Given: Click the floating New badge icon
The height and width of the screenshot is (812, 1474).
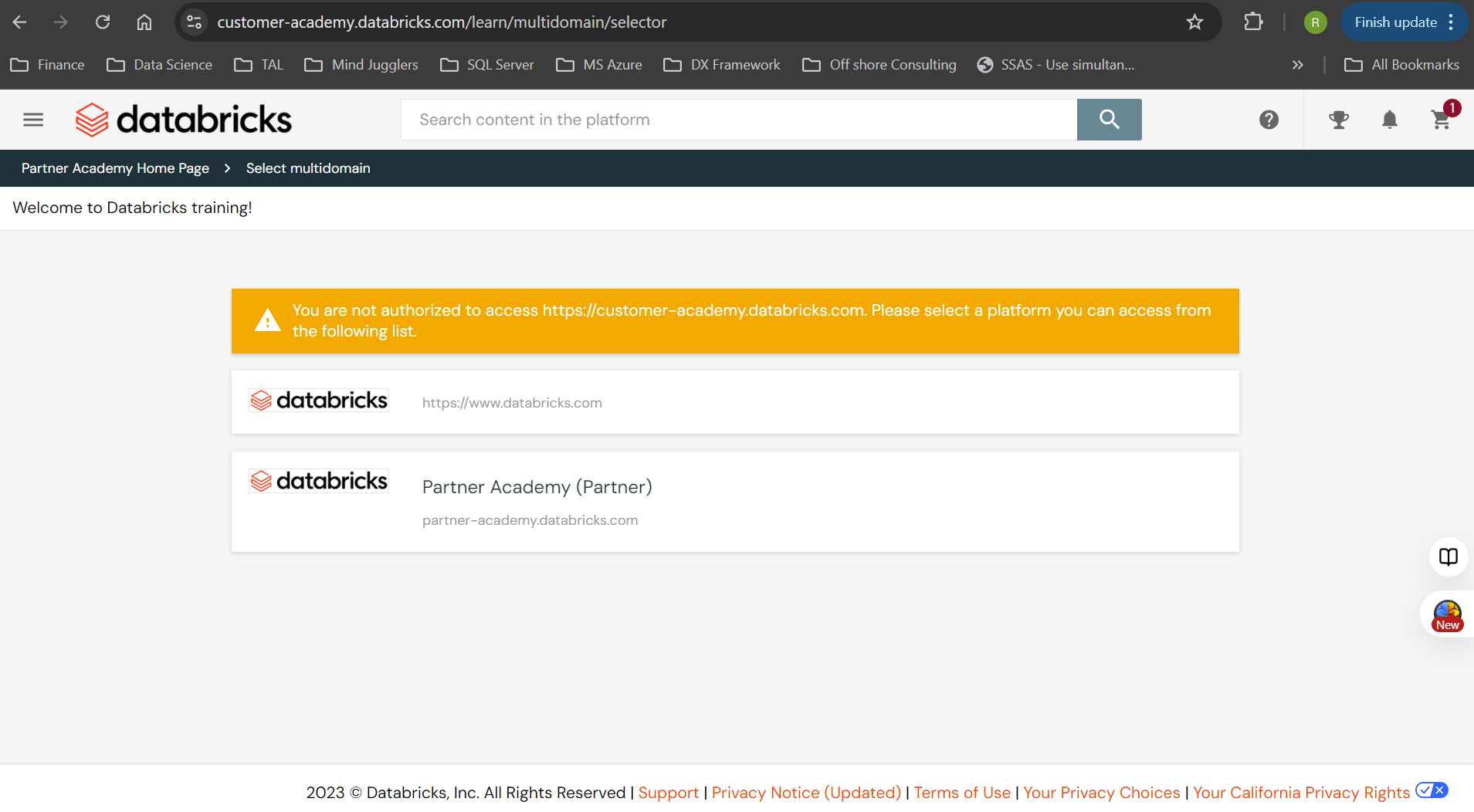Looking at the screenshot, I should point(1447,616).
